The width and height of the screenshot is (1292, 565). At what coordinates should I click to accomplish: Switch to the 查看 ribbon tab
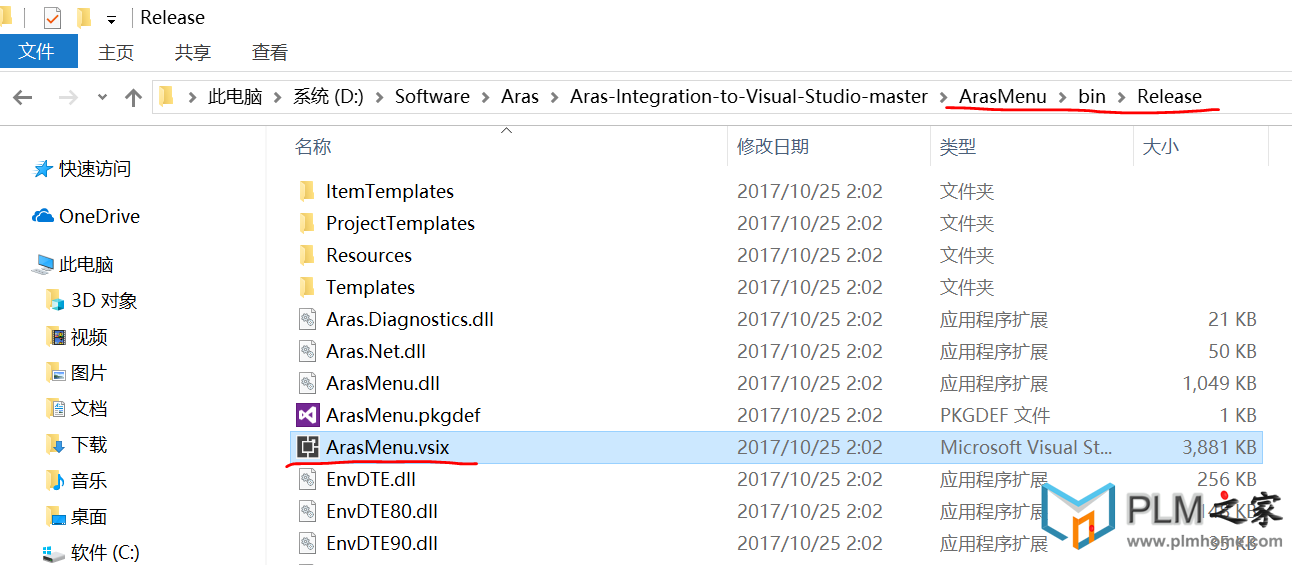(x=270, y=52)
